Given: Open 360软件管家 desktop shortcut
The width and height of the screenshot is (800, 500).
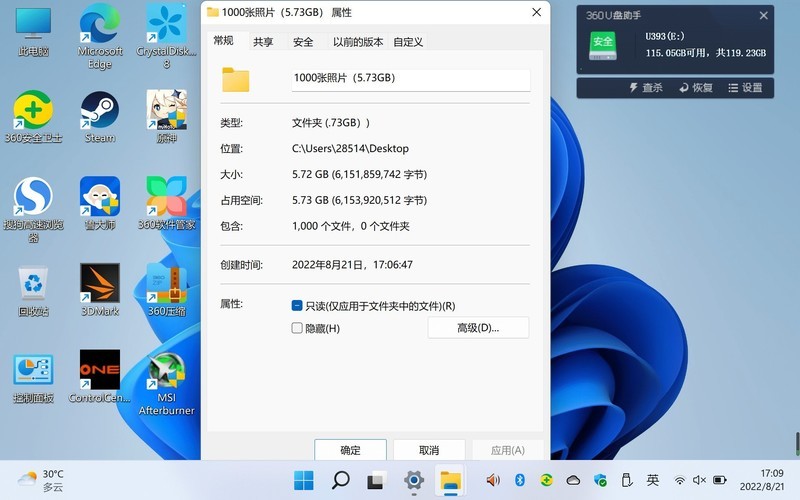Looking at the screenshot, I should point(166,203).
